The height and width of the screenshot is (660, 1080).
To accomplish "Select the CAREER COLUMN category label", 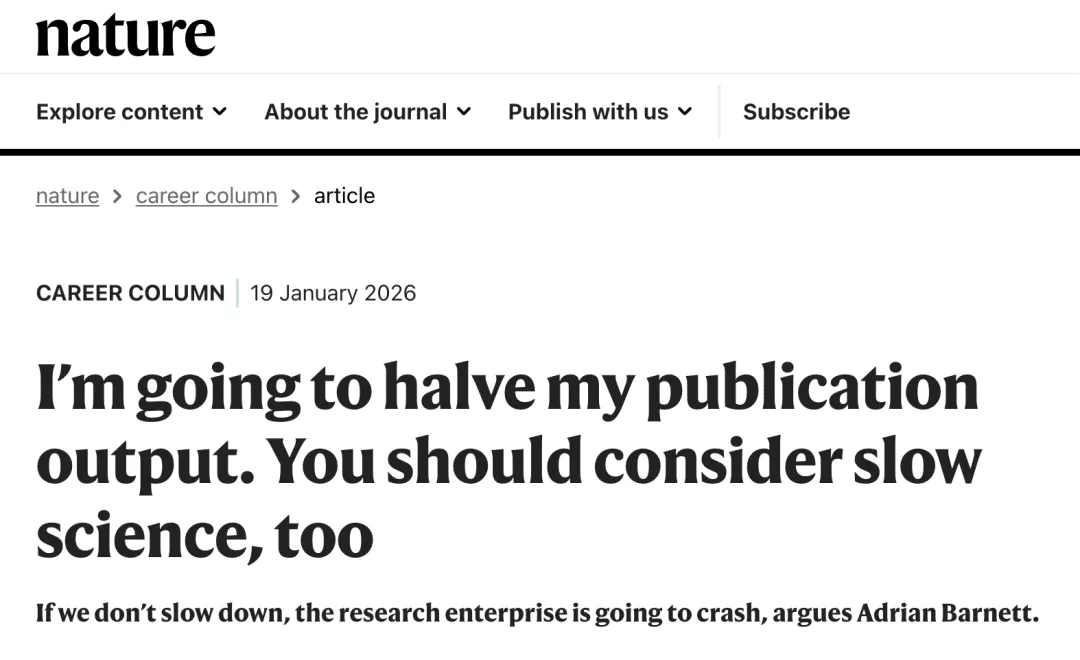I will coord(130,293).
